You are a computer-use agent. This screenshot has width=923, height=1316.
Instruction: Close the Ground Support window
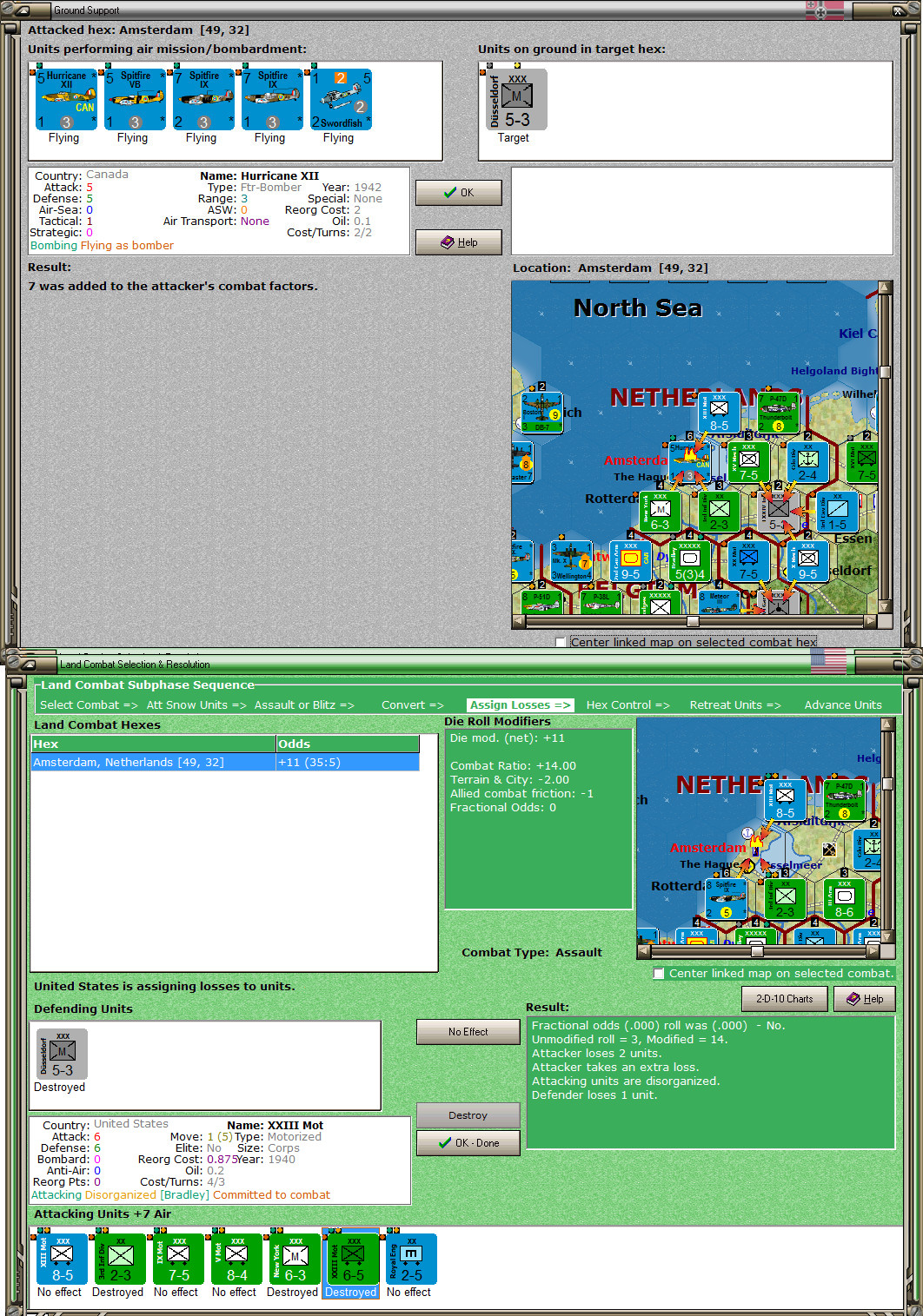click(900, 10)
